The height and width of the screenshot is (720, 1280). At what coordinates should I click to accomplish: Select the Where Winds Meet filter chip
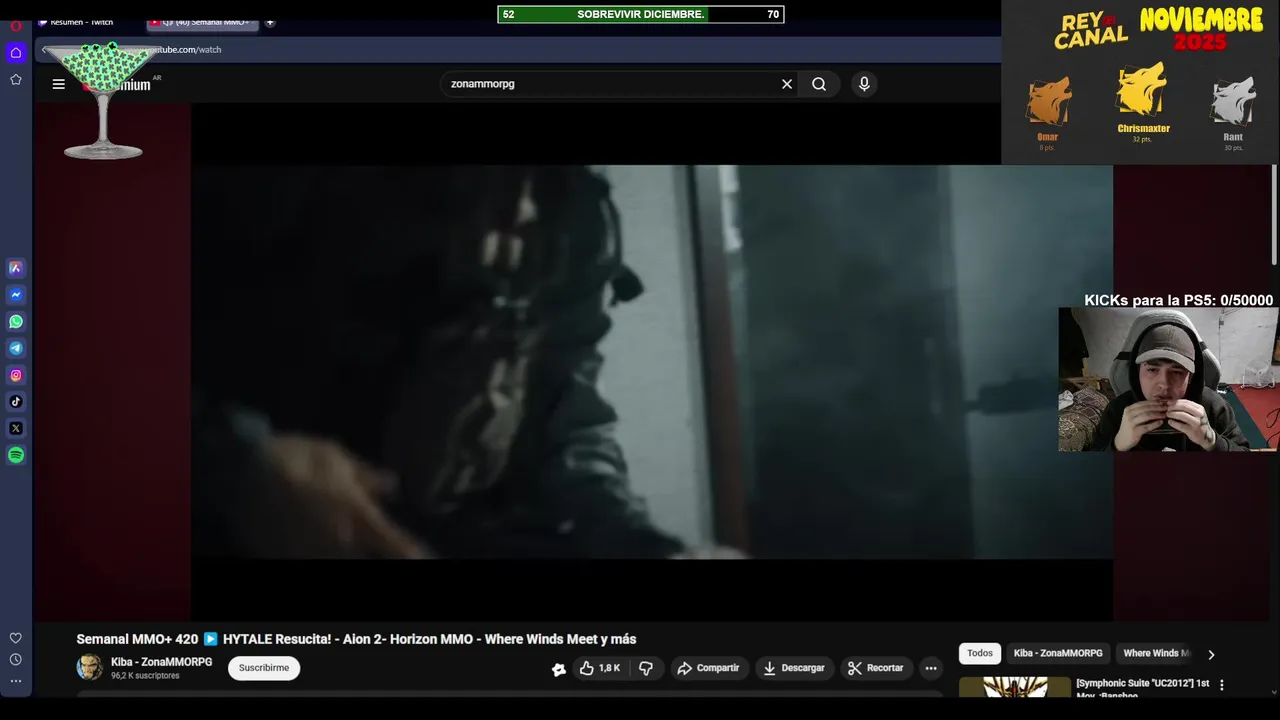[1156, 653]
